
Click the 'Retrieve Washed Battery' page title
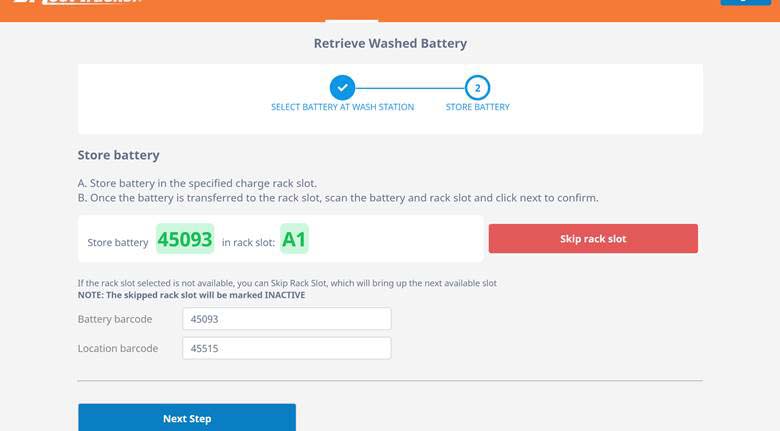click(390, 44)
